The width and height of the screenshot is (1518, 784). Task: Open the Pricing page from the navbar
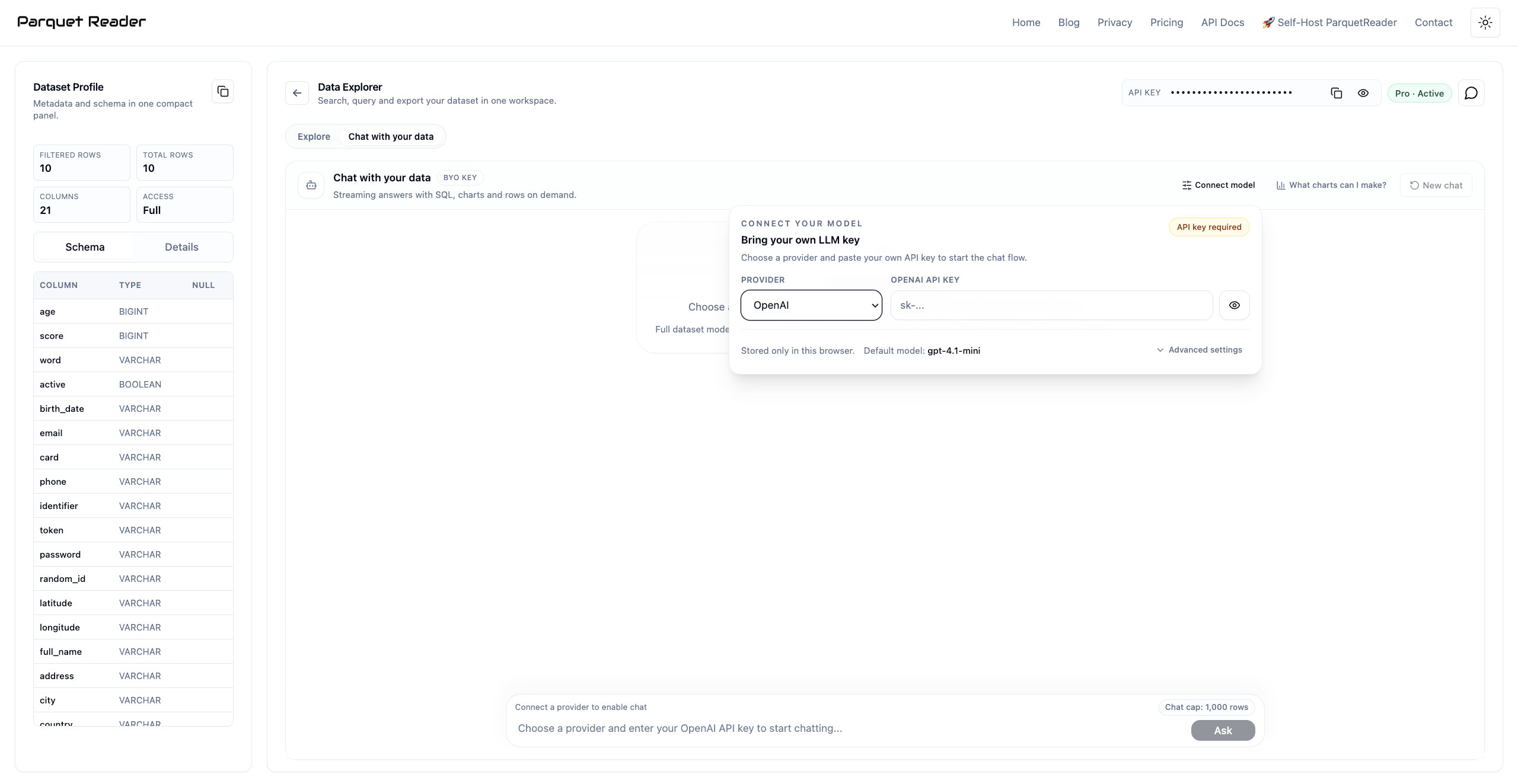(1166, 22)
